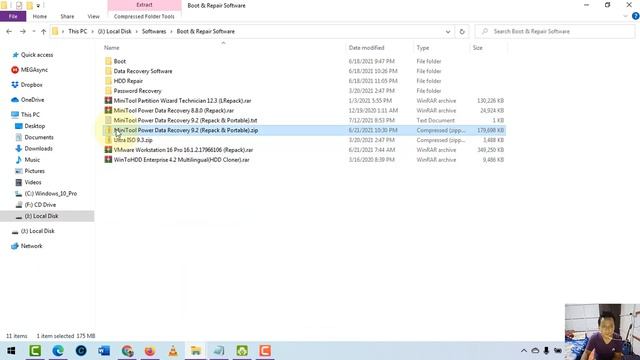Image resolution: width=640 pixels, height=360 pixels.
Task: Launch Microsoft Edge from the taskbar
Action: pos(58,351)
